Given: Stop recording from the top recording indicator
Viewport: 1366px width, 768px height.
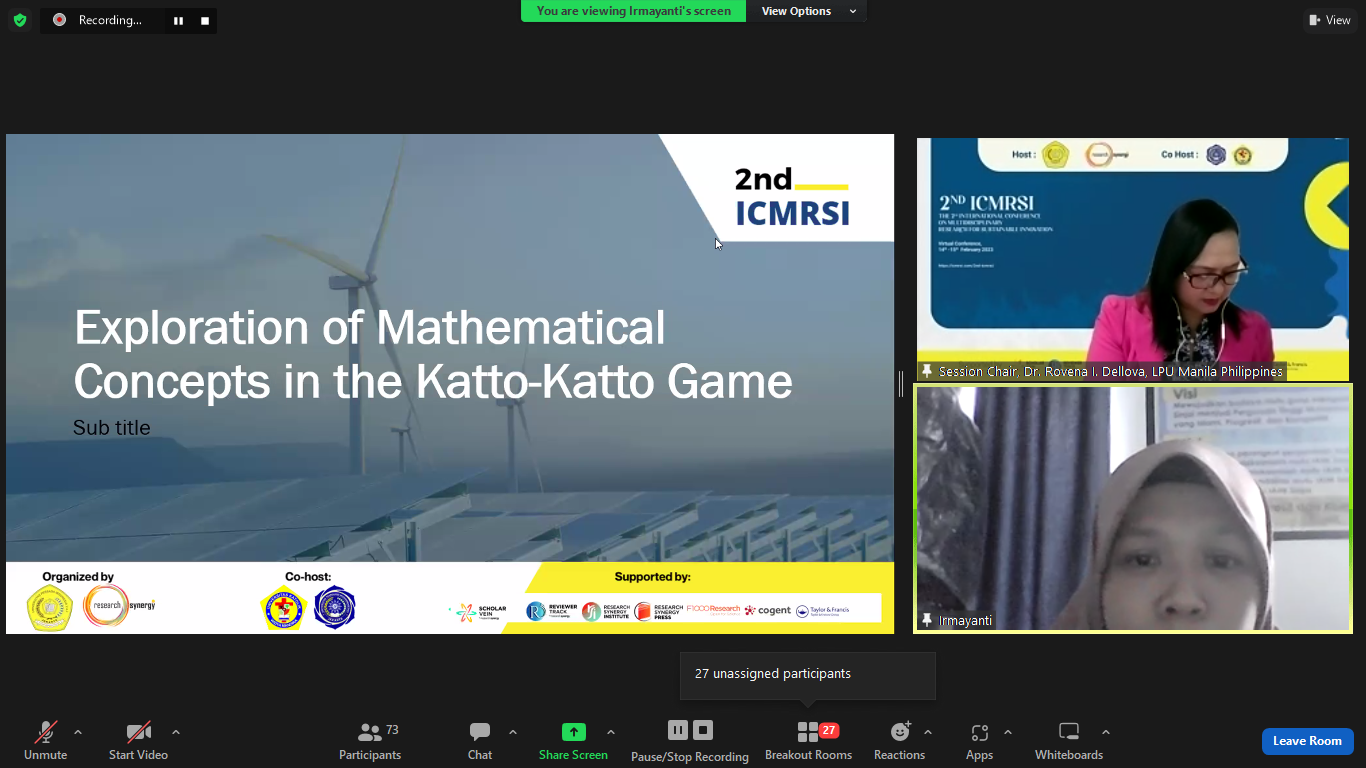Looking at the screenshot, I should click(204, 20).
